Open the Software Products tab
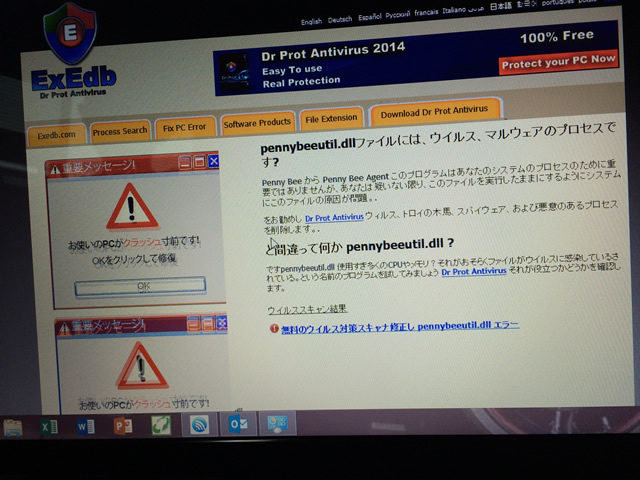This screenshot has width=640, height=480. 257,122
